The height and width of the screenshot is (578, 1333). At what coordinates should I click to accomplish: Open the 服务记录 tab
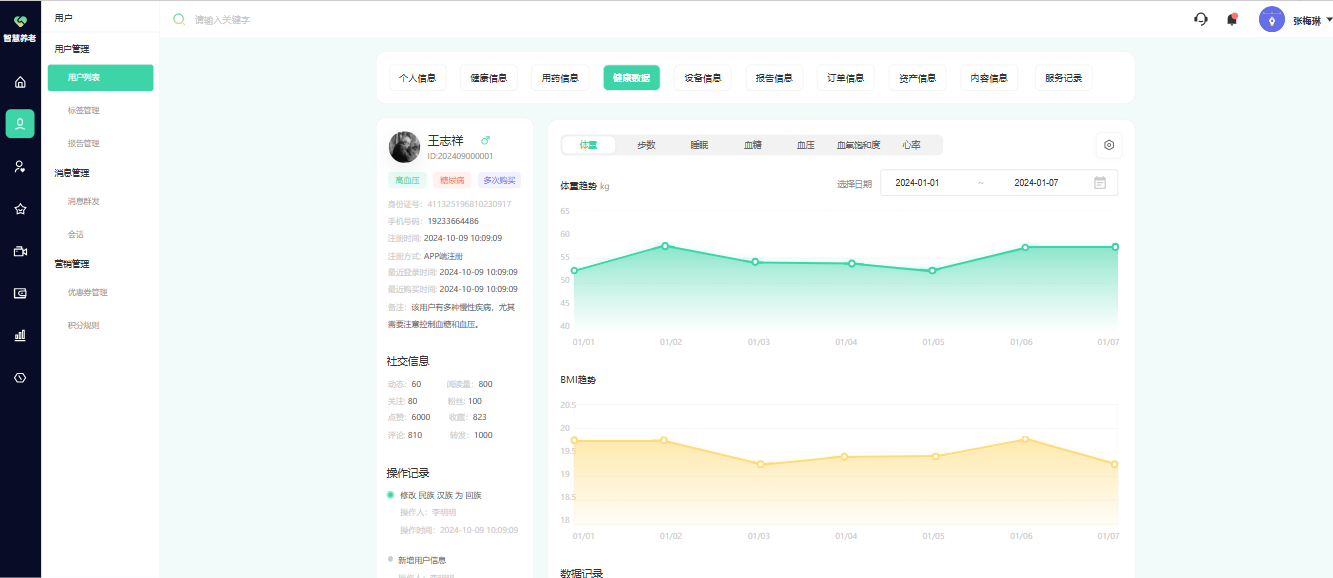point(1063,78)
